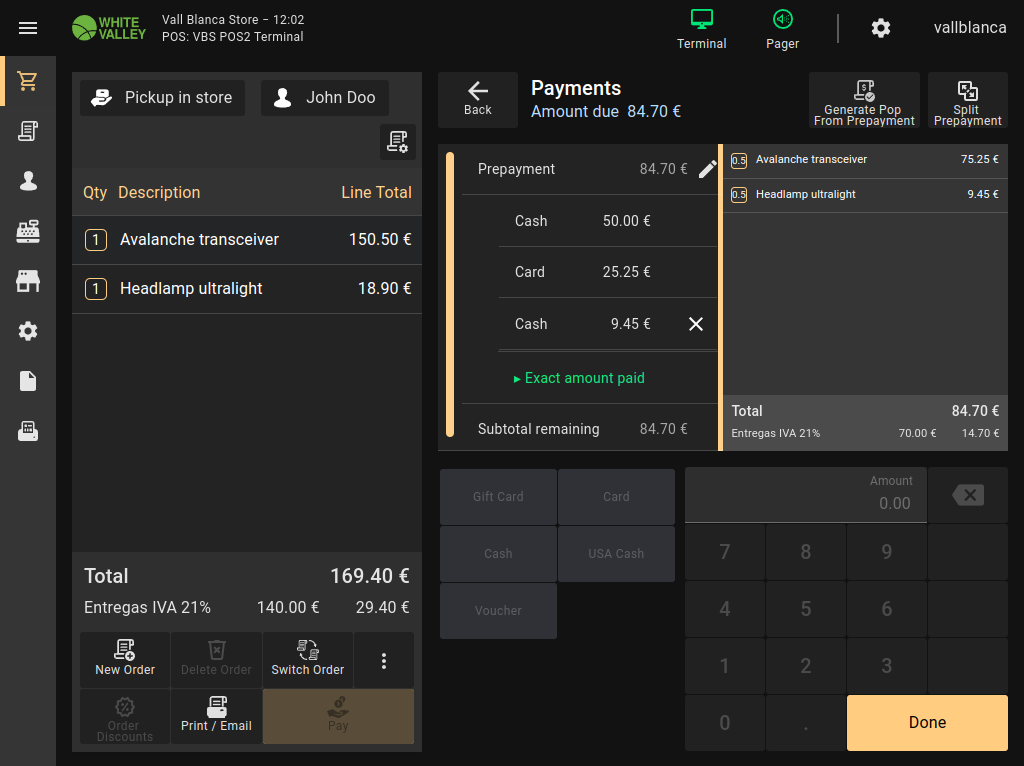Screen dimensions: 1024x766
Task: Click Generate Pop From Prepayment
Action: point(864,100)
